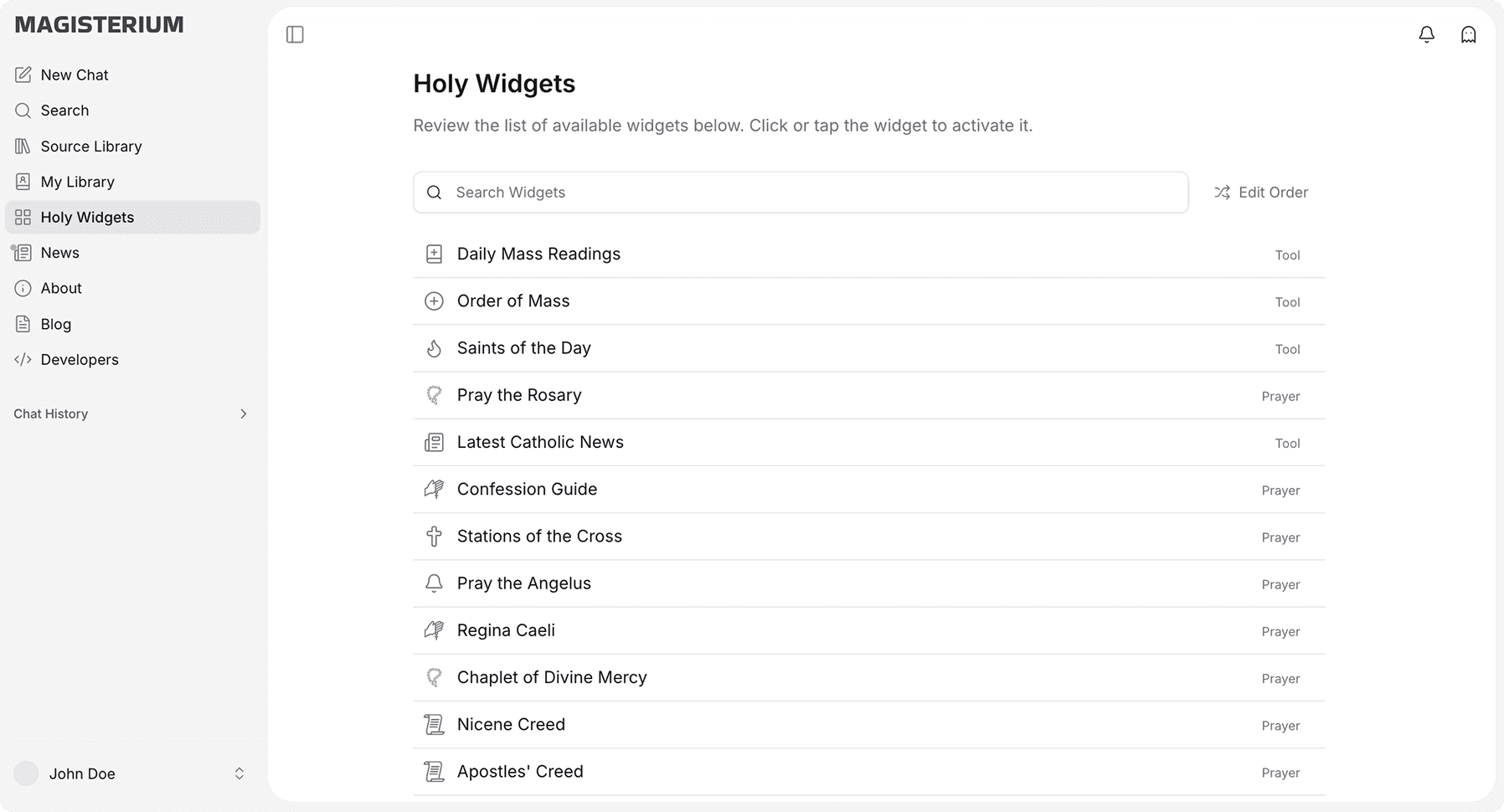Click the Edit Order button
Image resolution: width=1504 pixels, height=812 pixels.
(1261, 193)
